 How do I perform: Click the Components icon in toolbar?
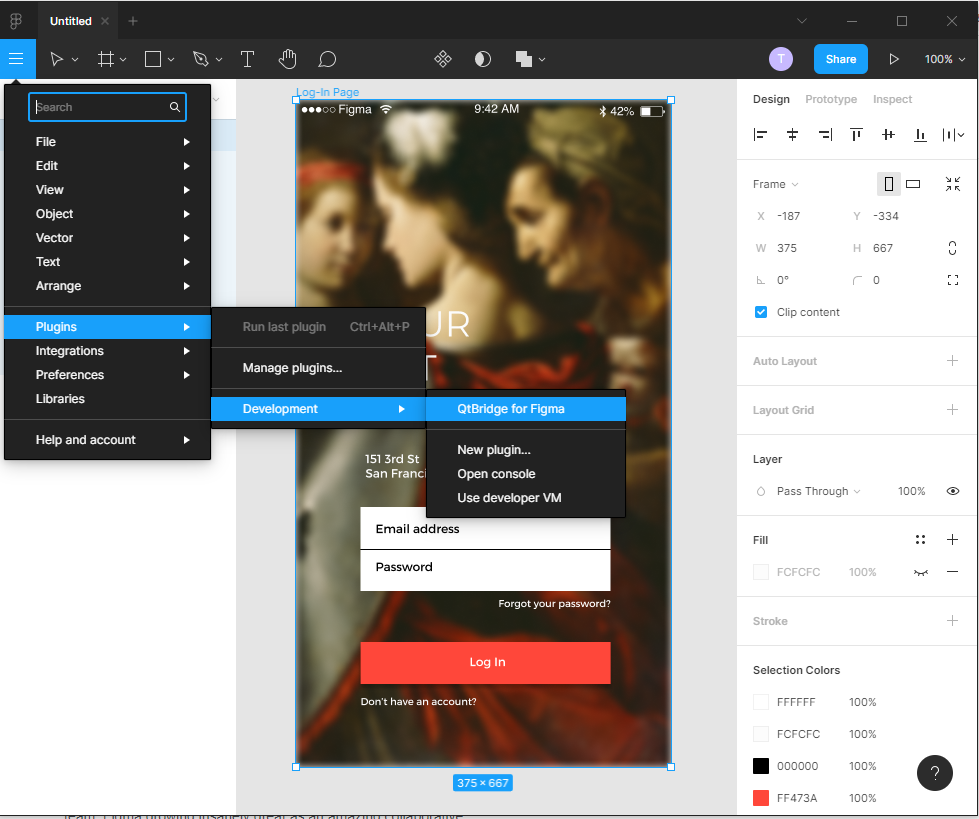(443, 59)
